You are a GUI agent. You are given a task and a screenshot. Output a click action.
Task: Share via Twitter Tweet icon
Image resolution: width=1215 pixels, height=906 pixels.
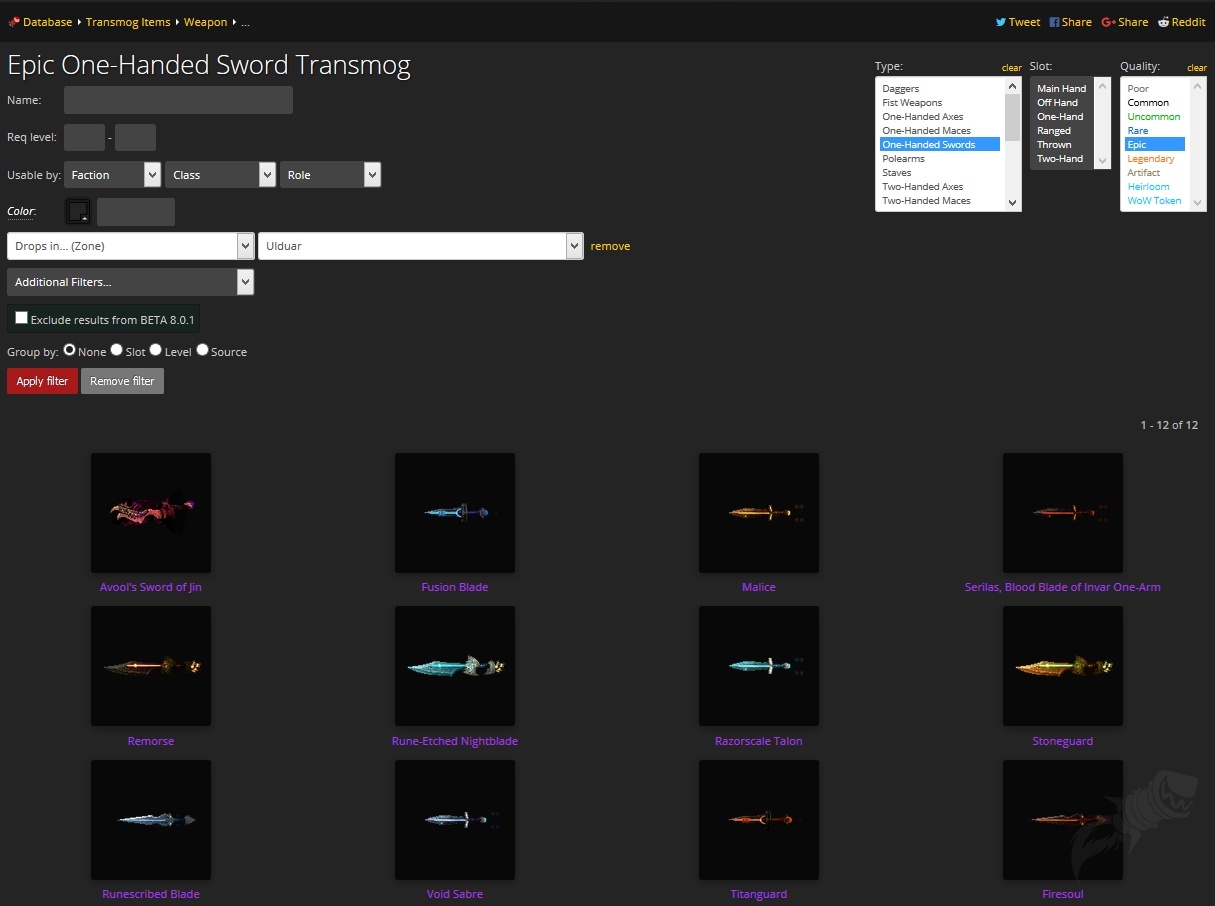[x=1018, y=22]
